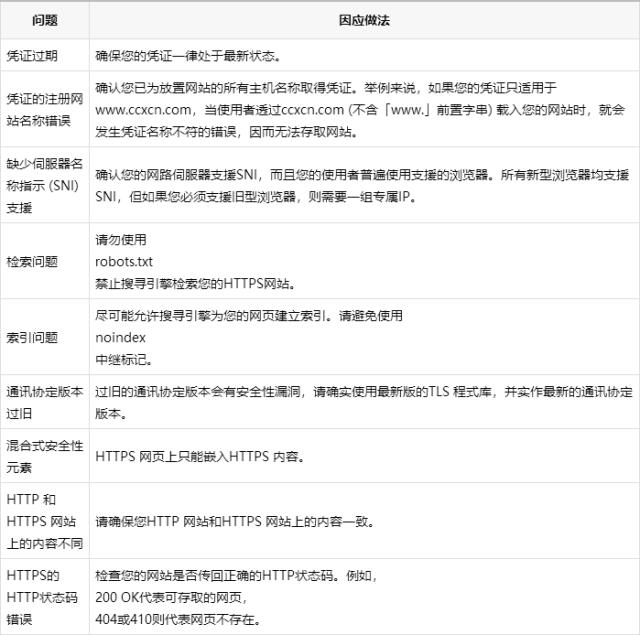Select the 凭证的注册网站名称错误 cell
Viewport: 640px width, 635px height.
[x=44, y=109]
